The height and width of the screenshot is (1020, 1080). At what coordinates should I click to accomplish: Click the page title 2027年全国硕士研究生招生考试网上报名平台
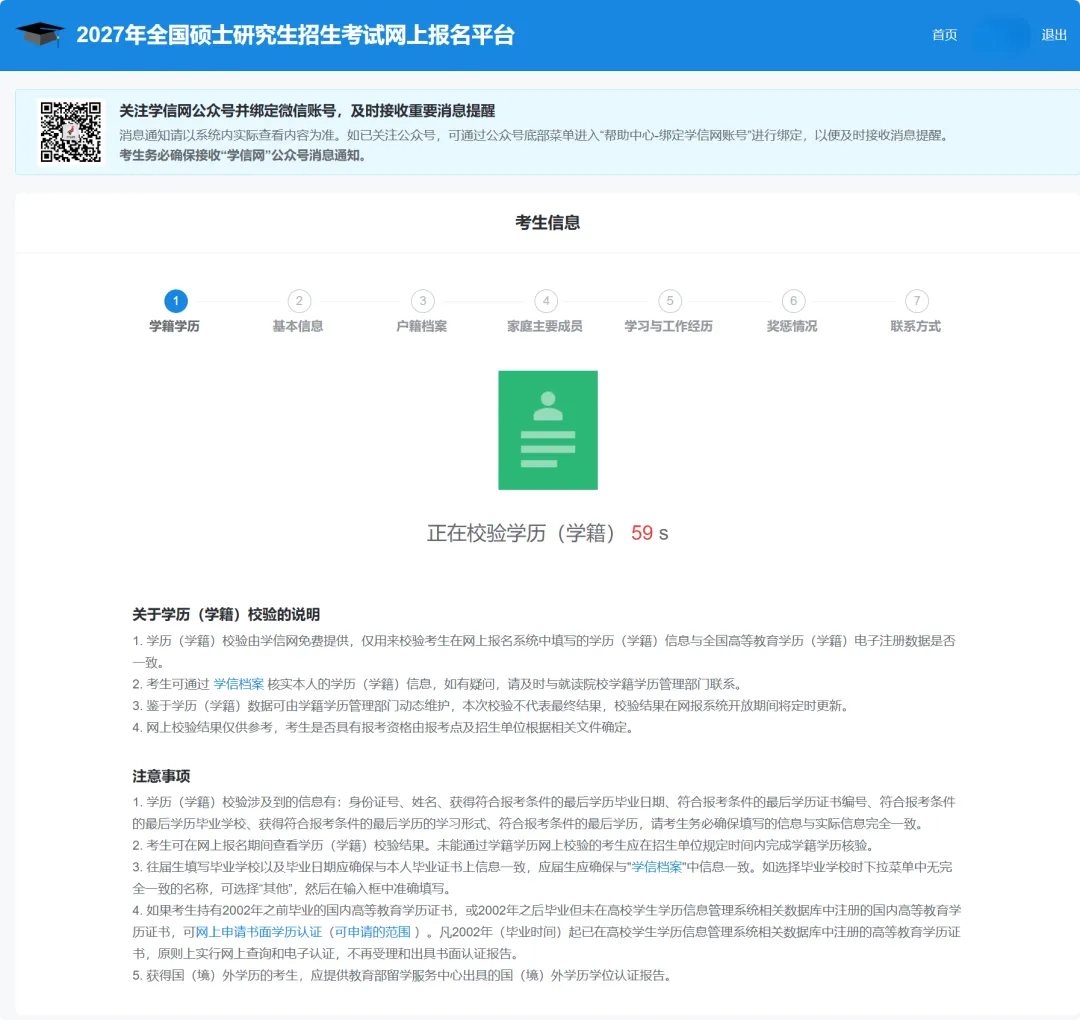(295, 35)
